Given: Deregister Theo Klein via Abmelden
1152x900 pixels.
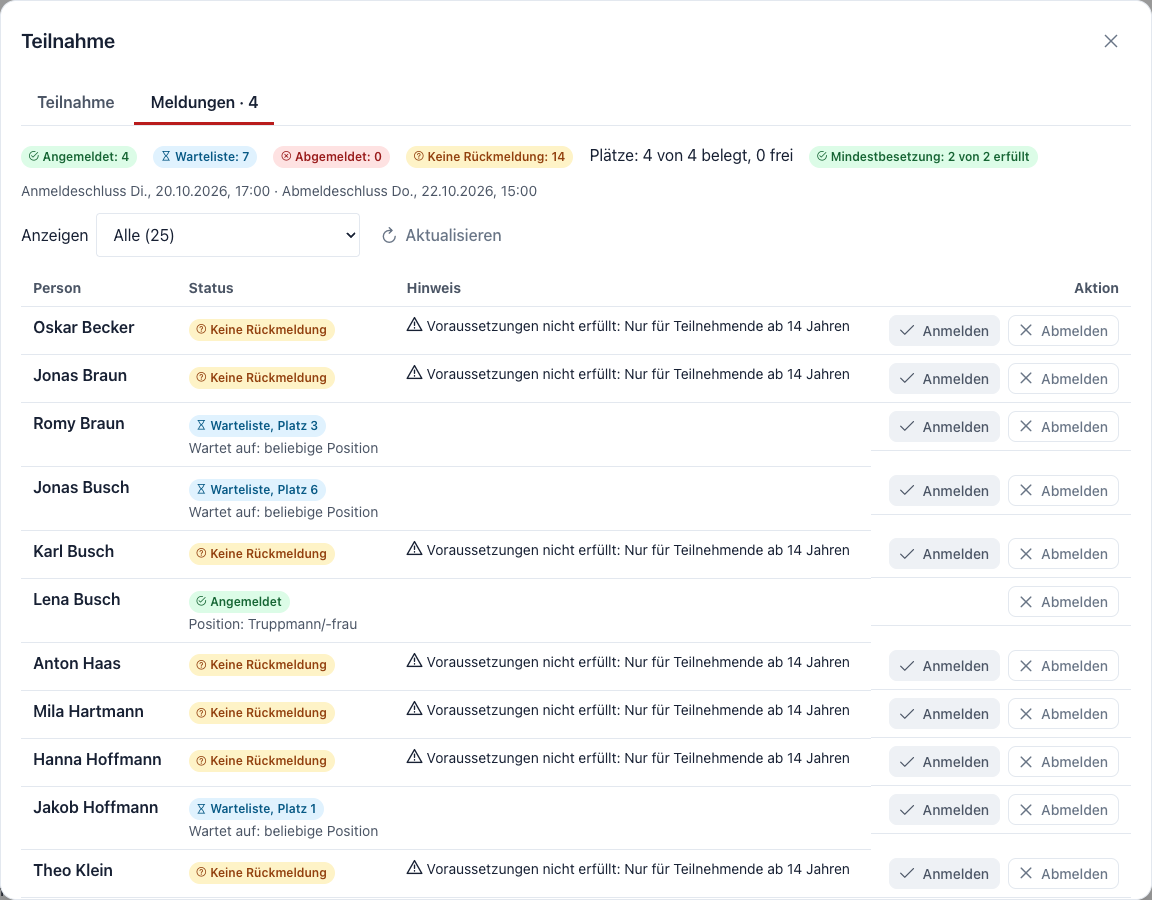Looking at the screenshot, I should (1063, 874).
